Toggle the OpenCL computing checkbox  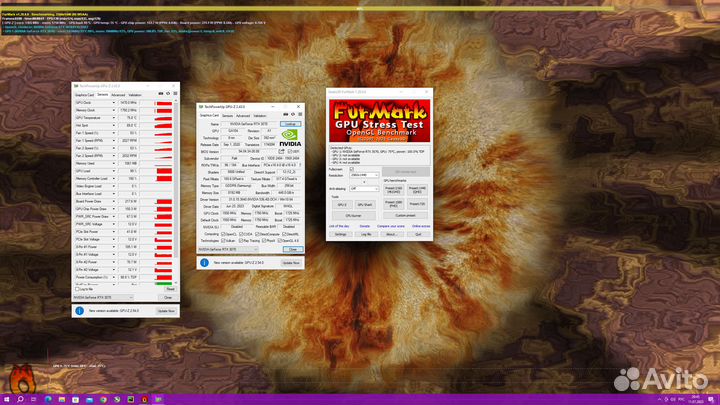coord(224,234)
